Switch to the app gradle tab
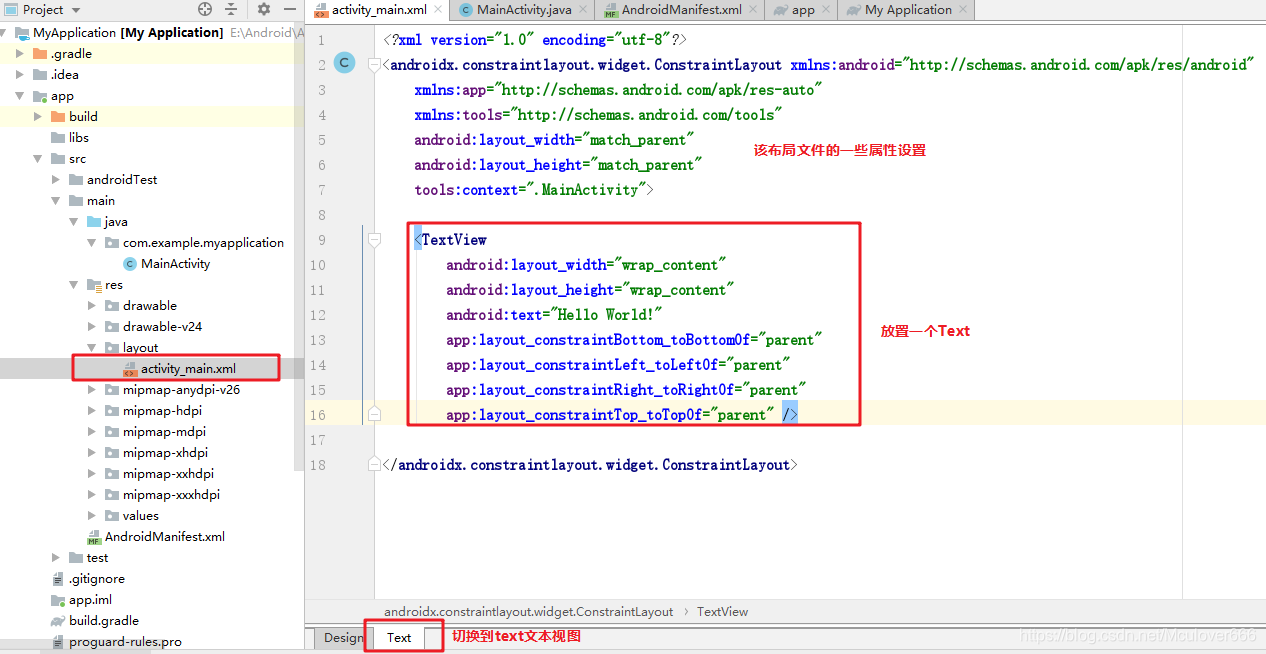1266x654 pixels. tap(803, 10)
